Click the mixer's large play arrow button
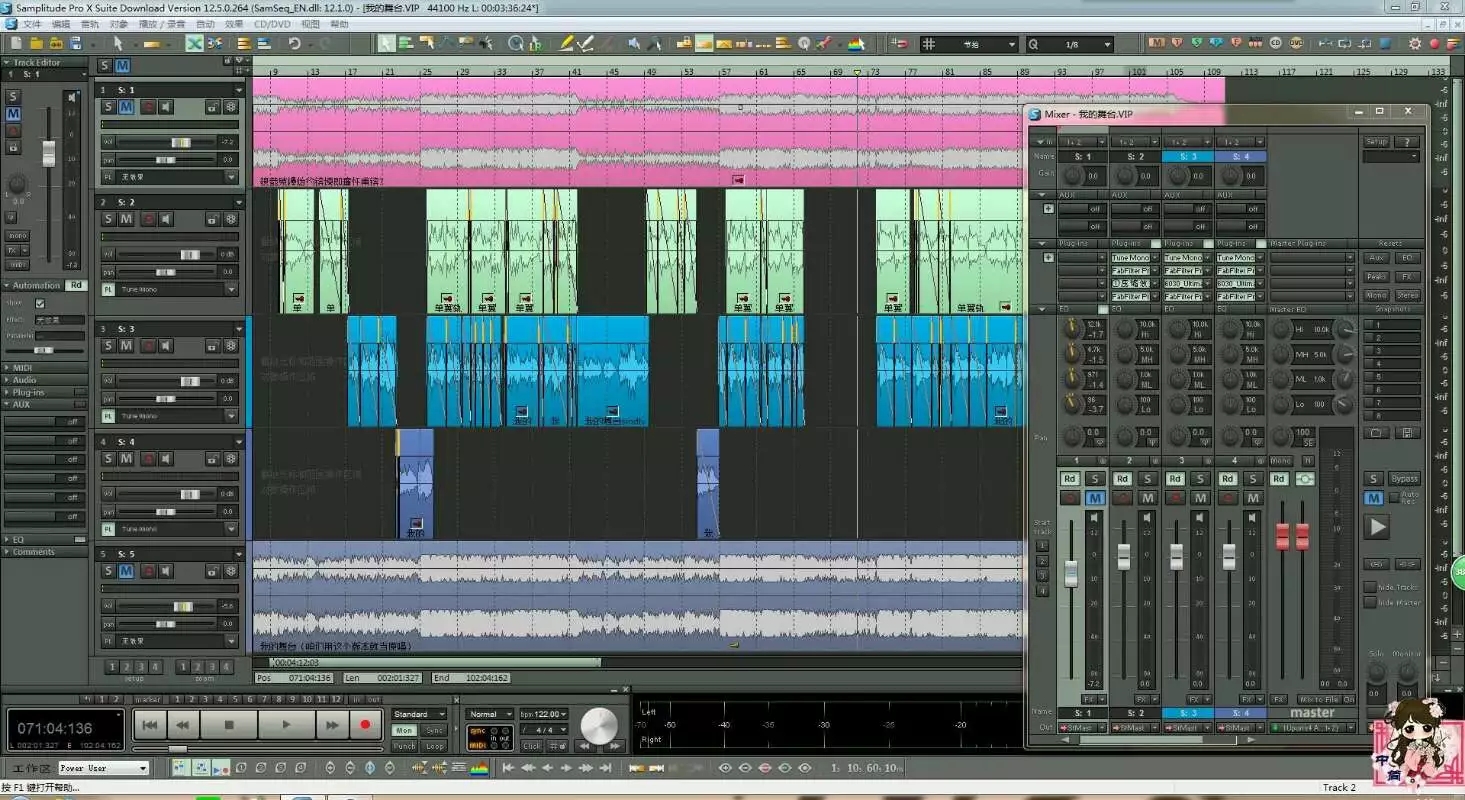The height and width of the screenshot is (800, 1465). tap(1378, 527)
